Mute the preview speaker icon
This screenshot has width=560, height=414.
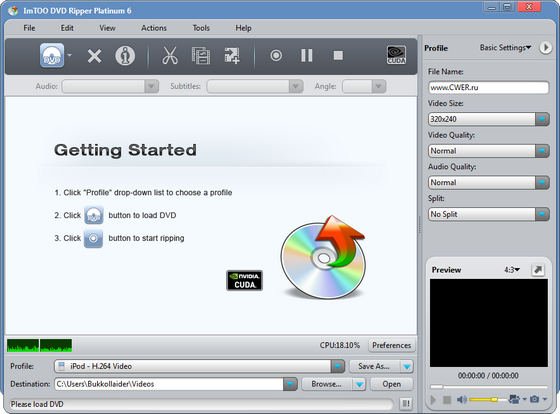point(462,399)
